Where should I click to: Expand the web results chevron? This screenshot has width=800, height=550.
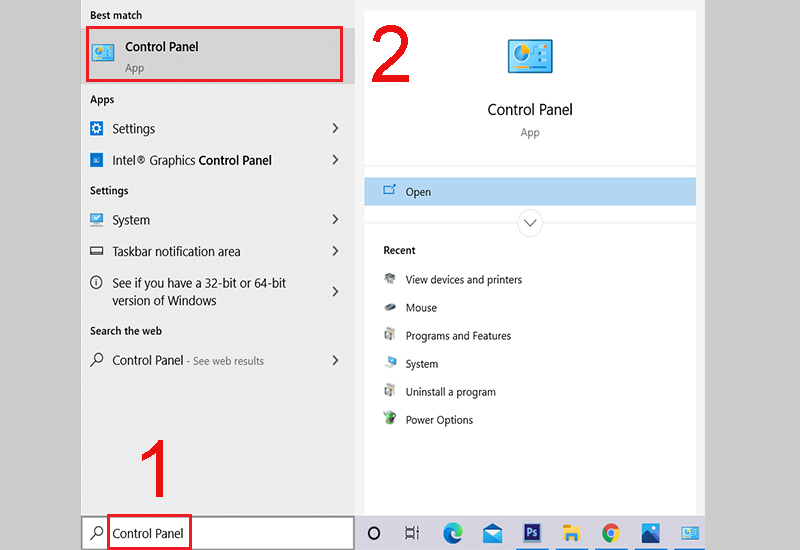[335, 360]
